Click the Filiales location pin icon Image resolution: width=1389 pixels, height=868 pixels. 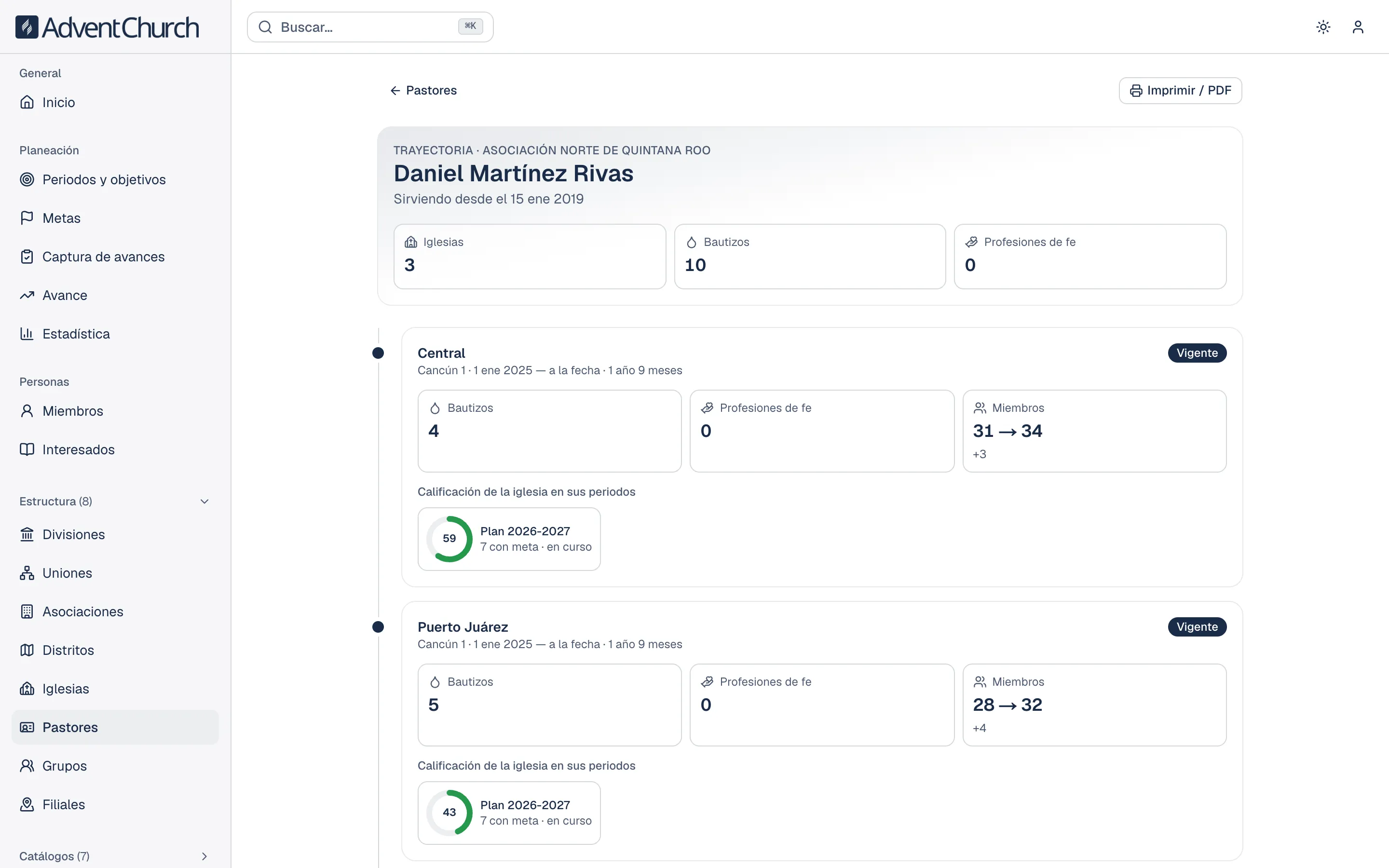pos(27,804)
